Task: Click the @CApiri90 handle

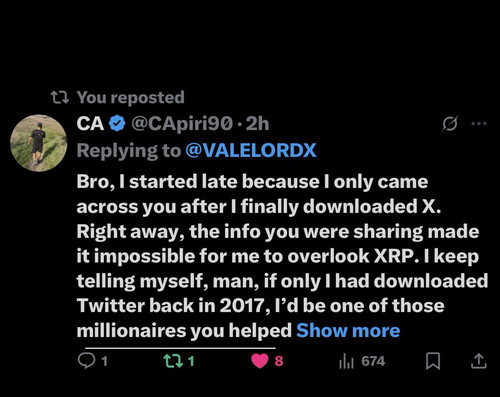Action: (182, 124)
